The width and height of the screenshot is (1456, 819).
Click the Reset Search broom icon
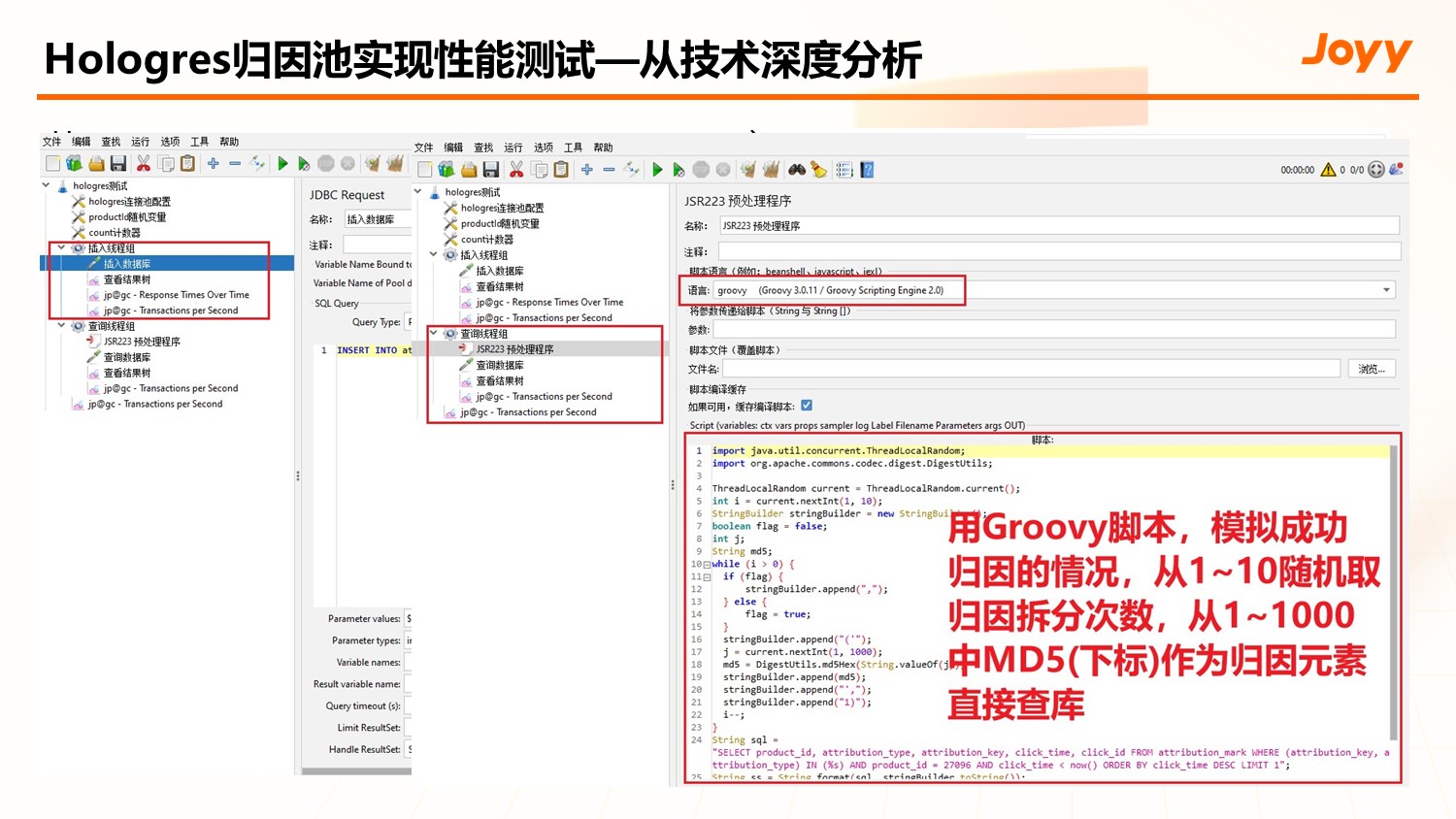(x=819, y=170)
